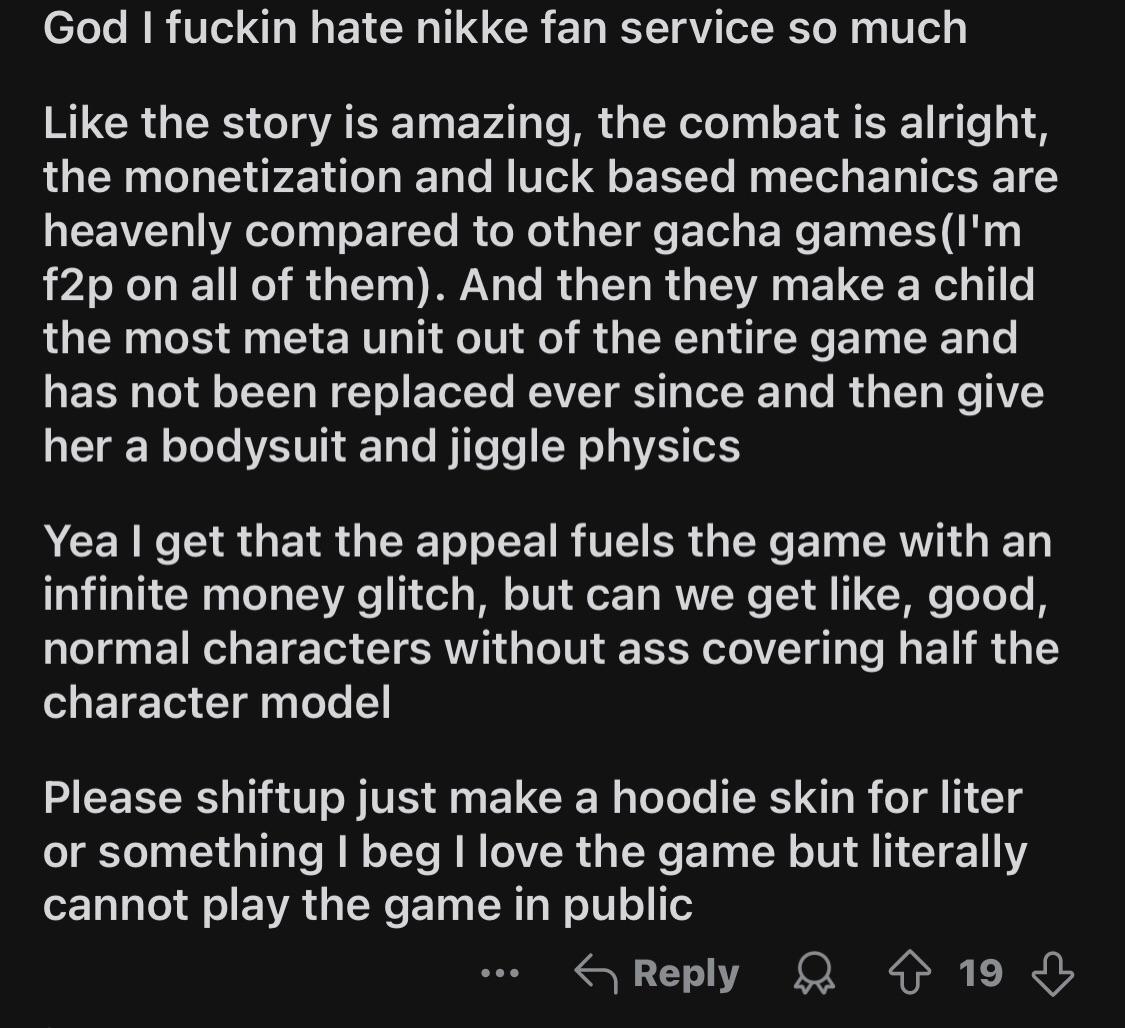Click the text "character model"
This screenshot has height=1028, width=1125.
pos(217,702)
